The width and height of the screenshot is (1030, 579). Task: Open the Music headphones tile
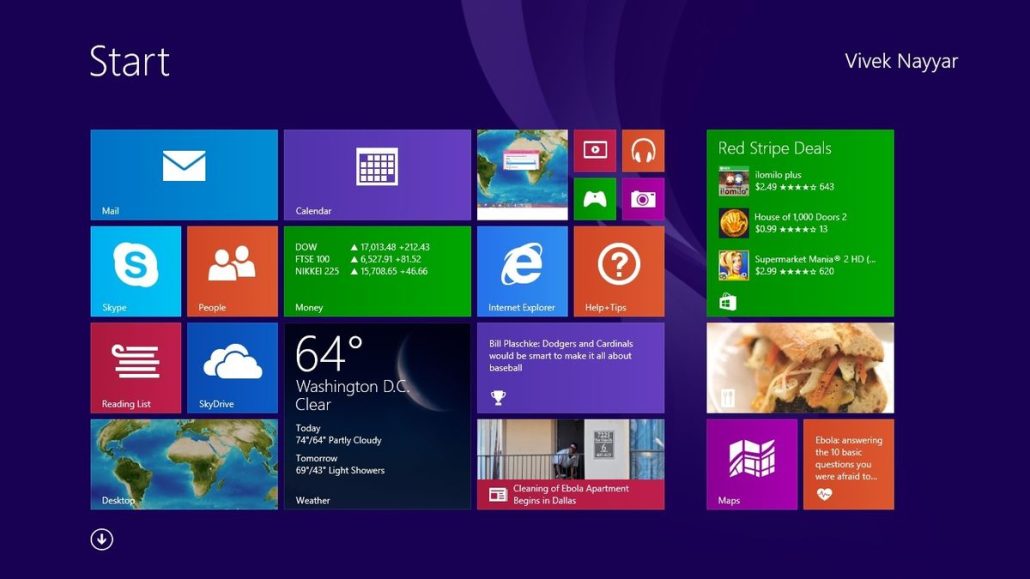tap(643, 151)
